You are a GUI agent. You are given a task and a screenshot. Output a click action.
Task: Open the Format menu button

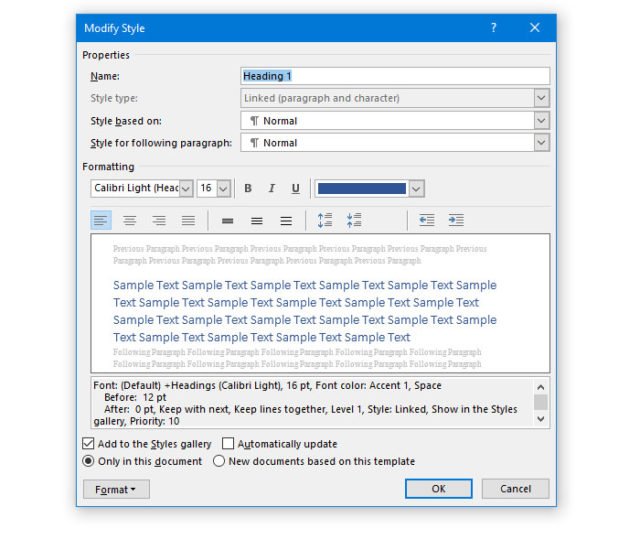pos(116,489)
